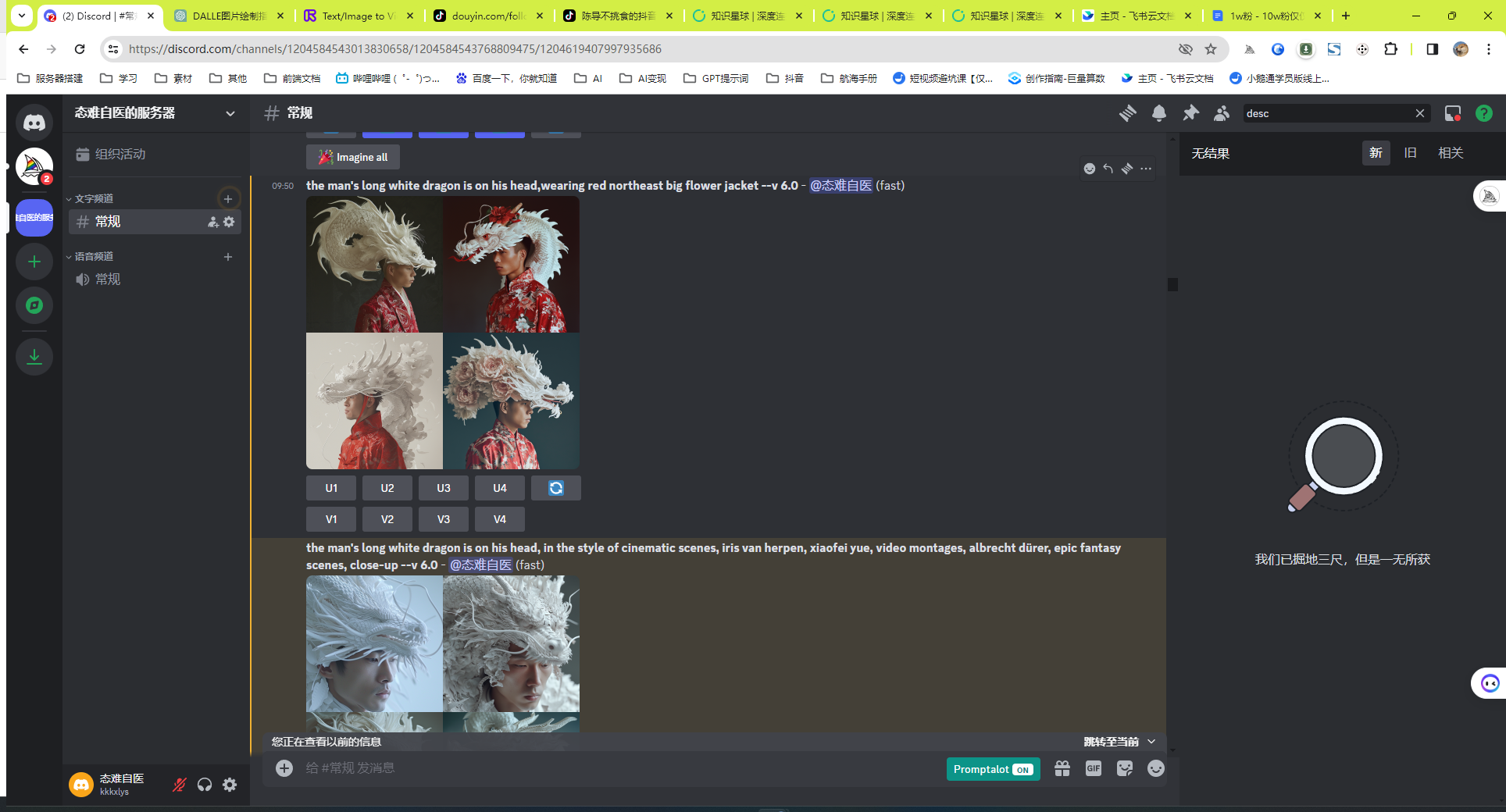Click the @态难自医 mention in first prompt
This screenshot has height=812, width=1506.
pyautogui.click(x=840, y=185)
